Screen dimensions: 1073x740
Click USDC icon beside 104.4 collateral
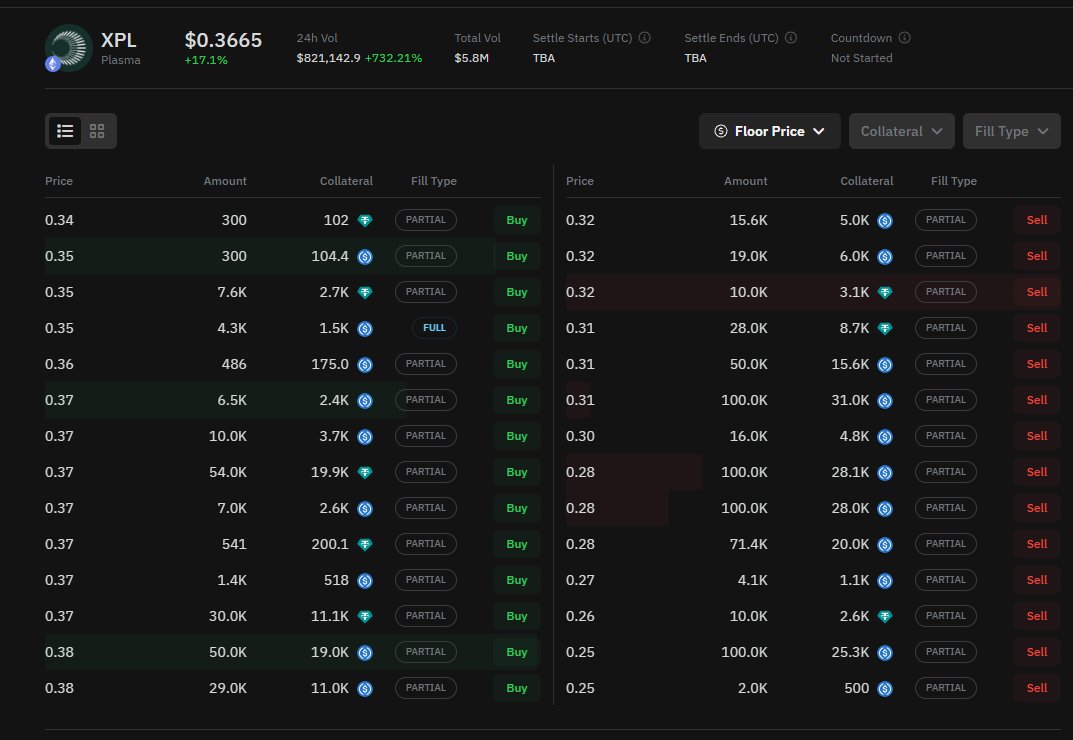point(365,257)
